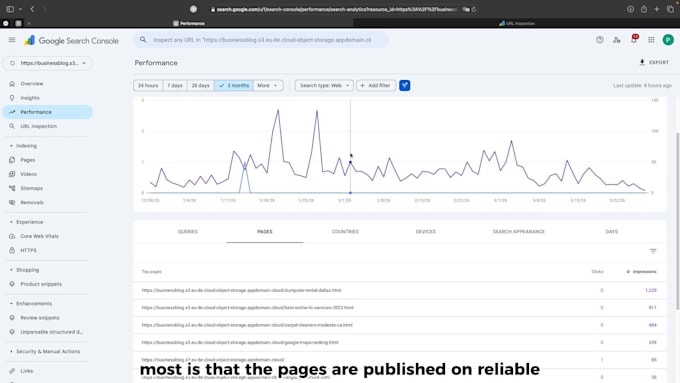Click the Performance sidebar item
Image resolution: width=680 pixels, height=383 pixels.
point(48,112)
